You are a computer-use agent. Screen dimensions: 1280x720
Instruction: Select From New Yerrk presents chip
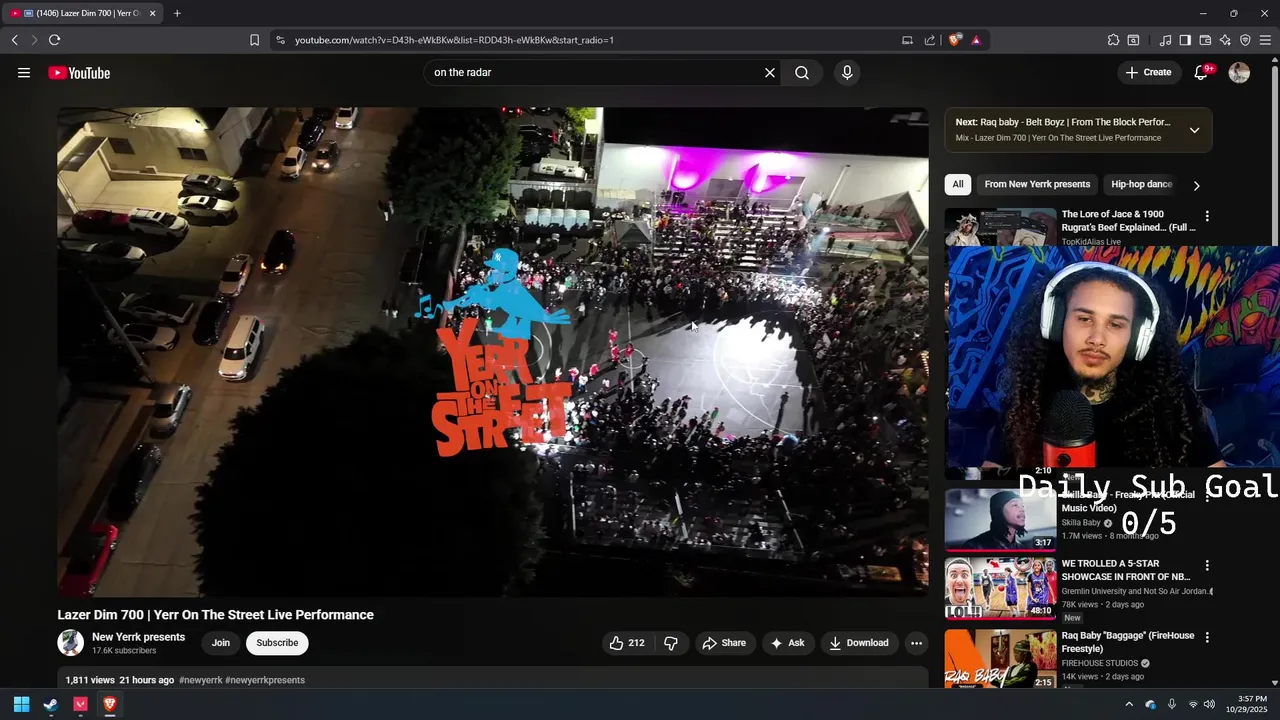click(1037, 184)
